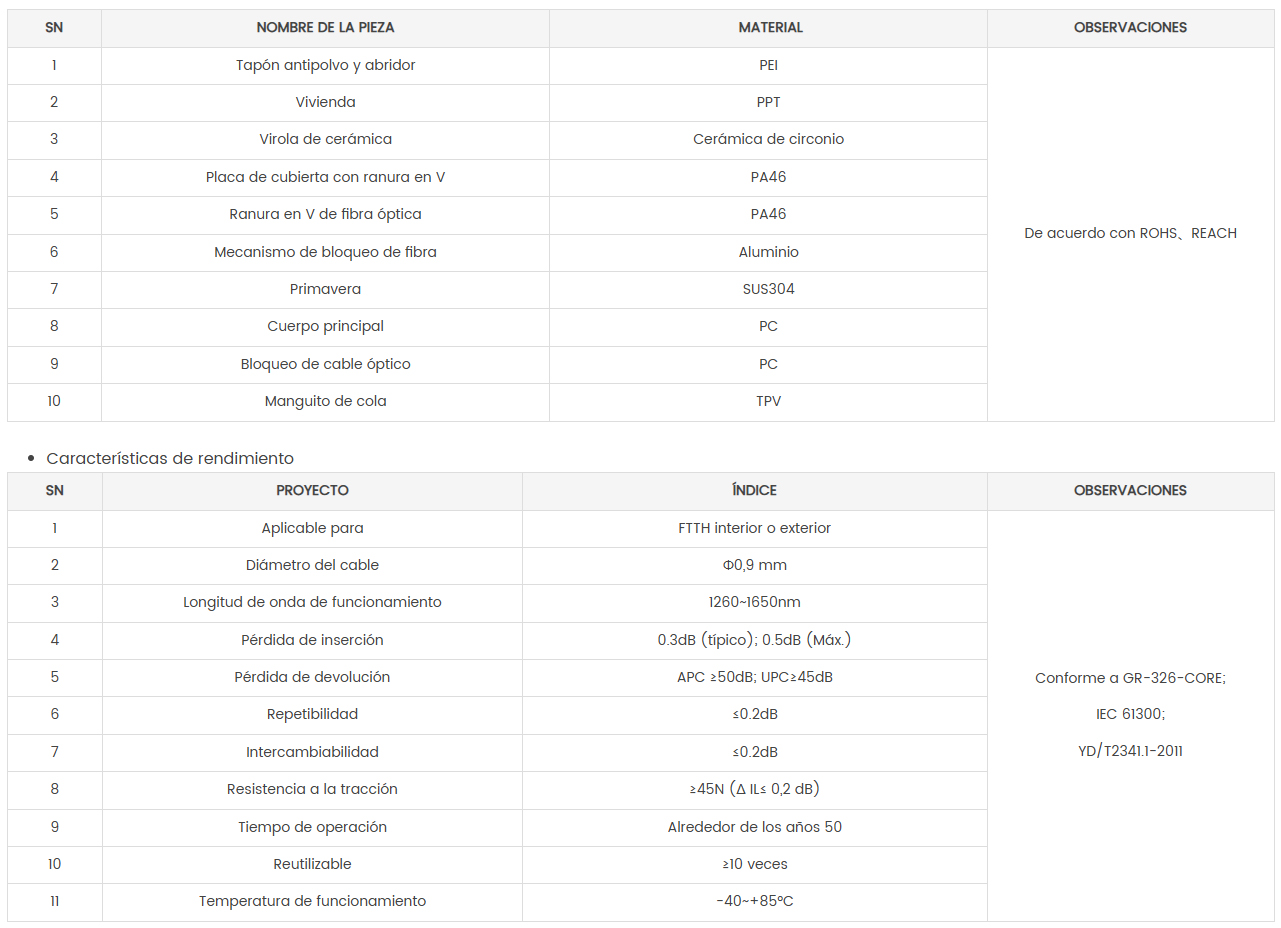Click the 'Aluminio' material cell
Viewport: 1281px width, 928px height.
[768, 252]
